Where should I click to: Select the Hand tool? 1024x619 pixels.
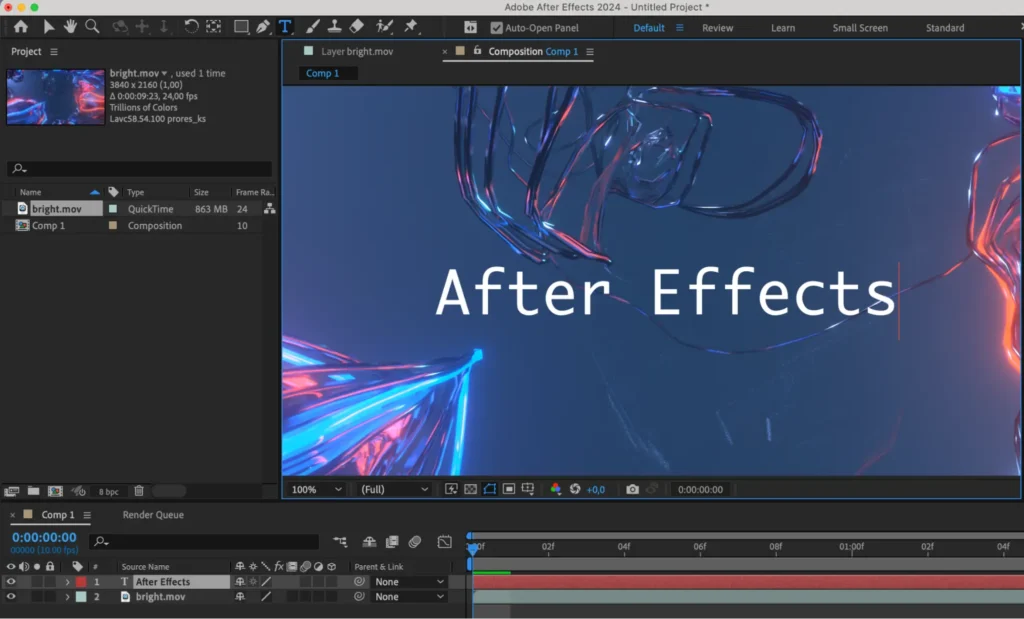coord(70,27)
